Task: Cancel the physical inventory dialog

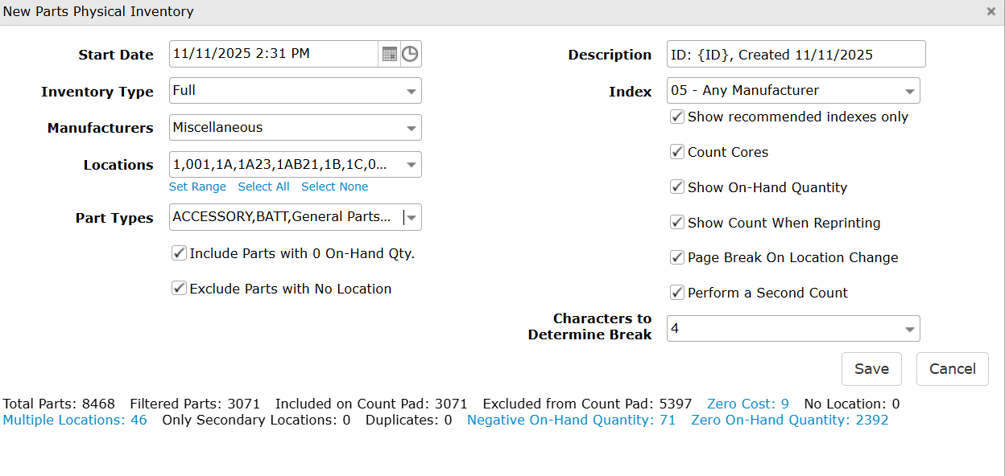Action: (x=952, y=369)
